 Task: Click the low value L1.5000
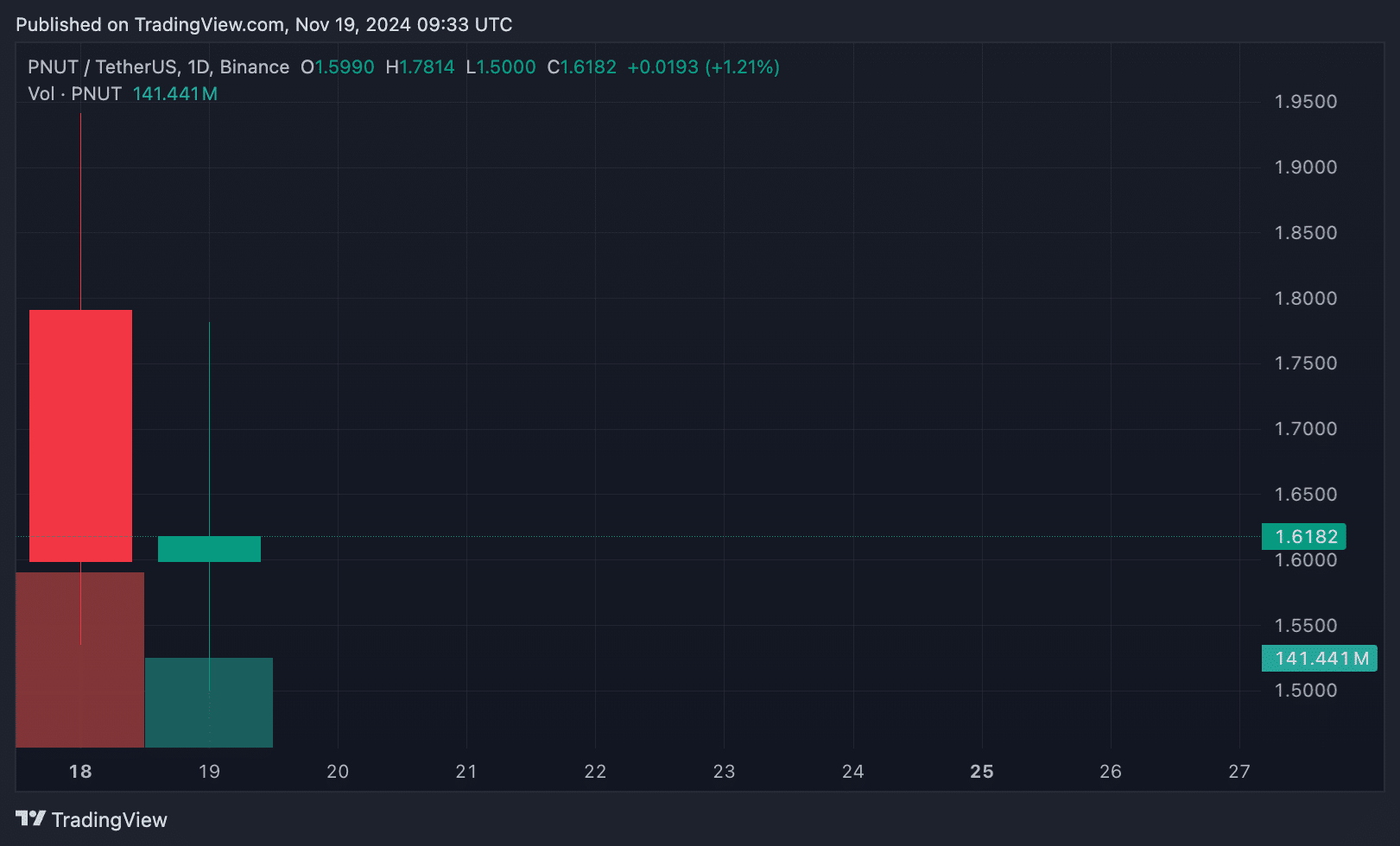(501, 66)
